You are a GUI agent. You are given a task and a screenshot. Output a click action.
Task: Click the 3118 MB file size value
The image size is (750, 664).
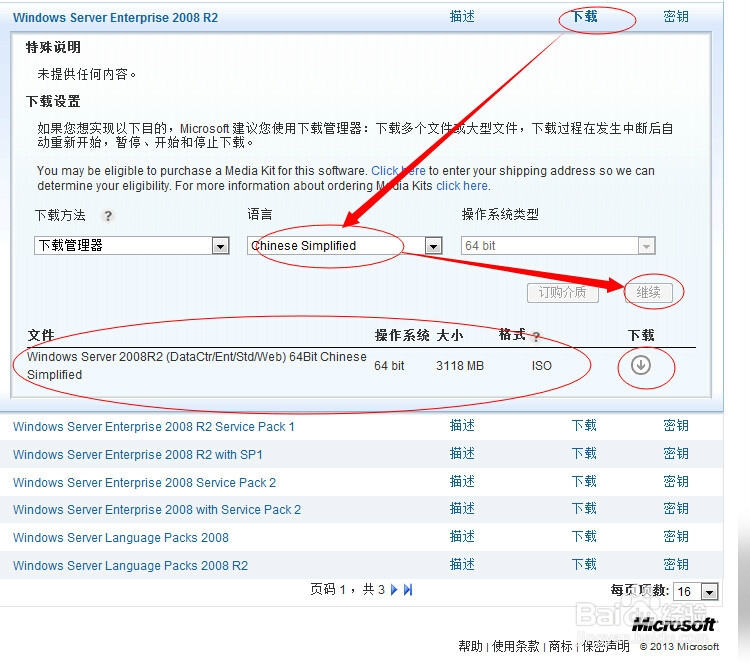(460, 366)
